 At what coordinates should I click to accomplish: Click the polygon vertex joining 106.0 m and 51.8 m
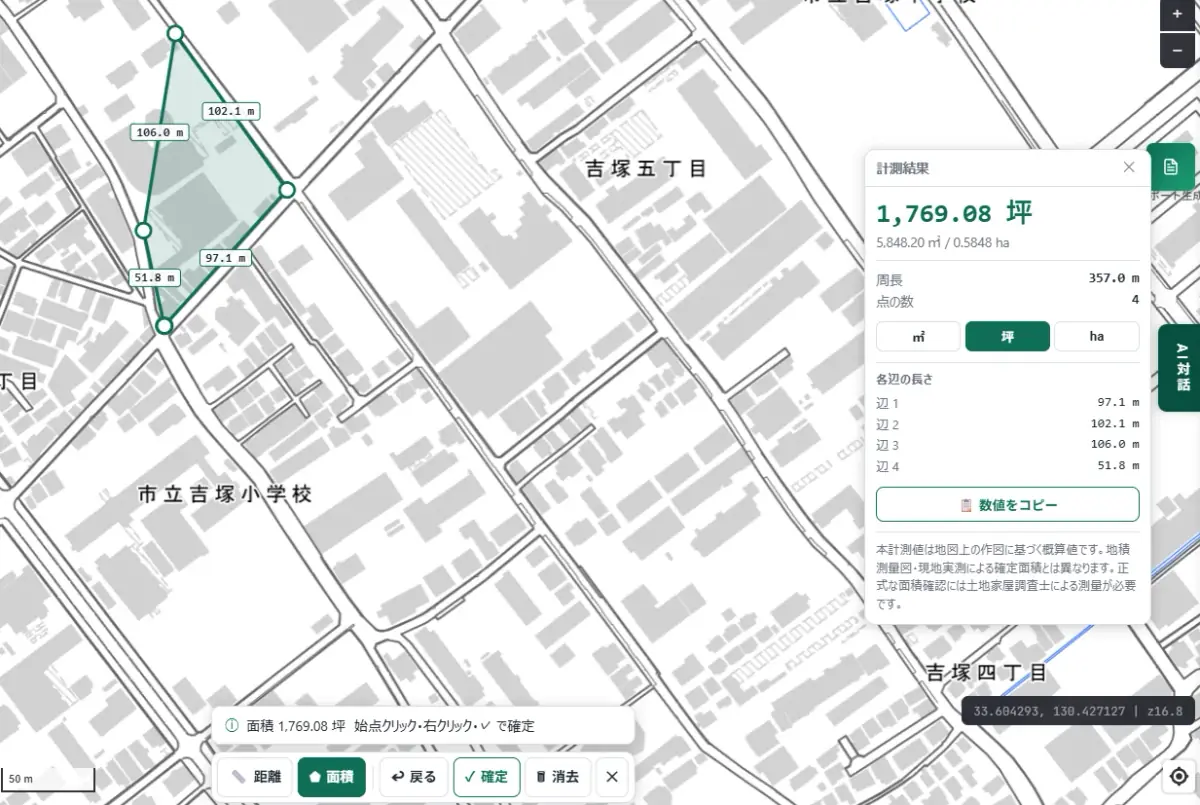(x=143, y=231)
